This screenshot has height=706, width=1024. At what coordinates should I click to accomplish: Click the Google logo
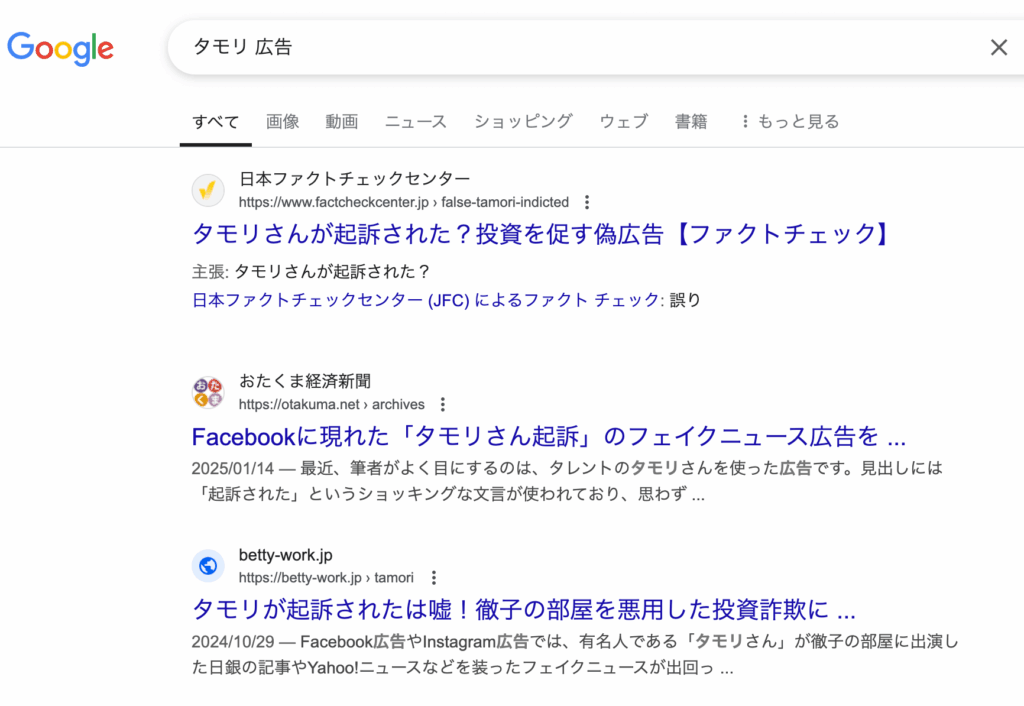pyautogui.click(x=61, y=48)
